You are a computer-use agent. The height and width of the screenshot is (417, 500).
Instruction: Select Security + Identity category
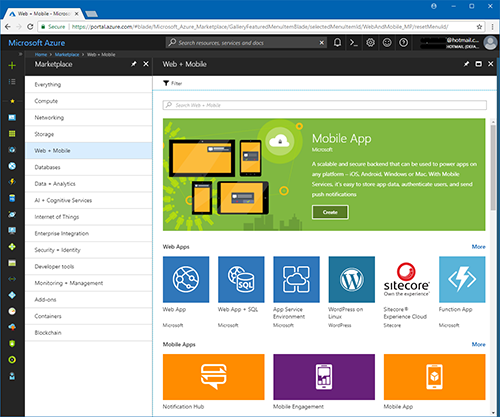click(x=89, y=250)
